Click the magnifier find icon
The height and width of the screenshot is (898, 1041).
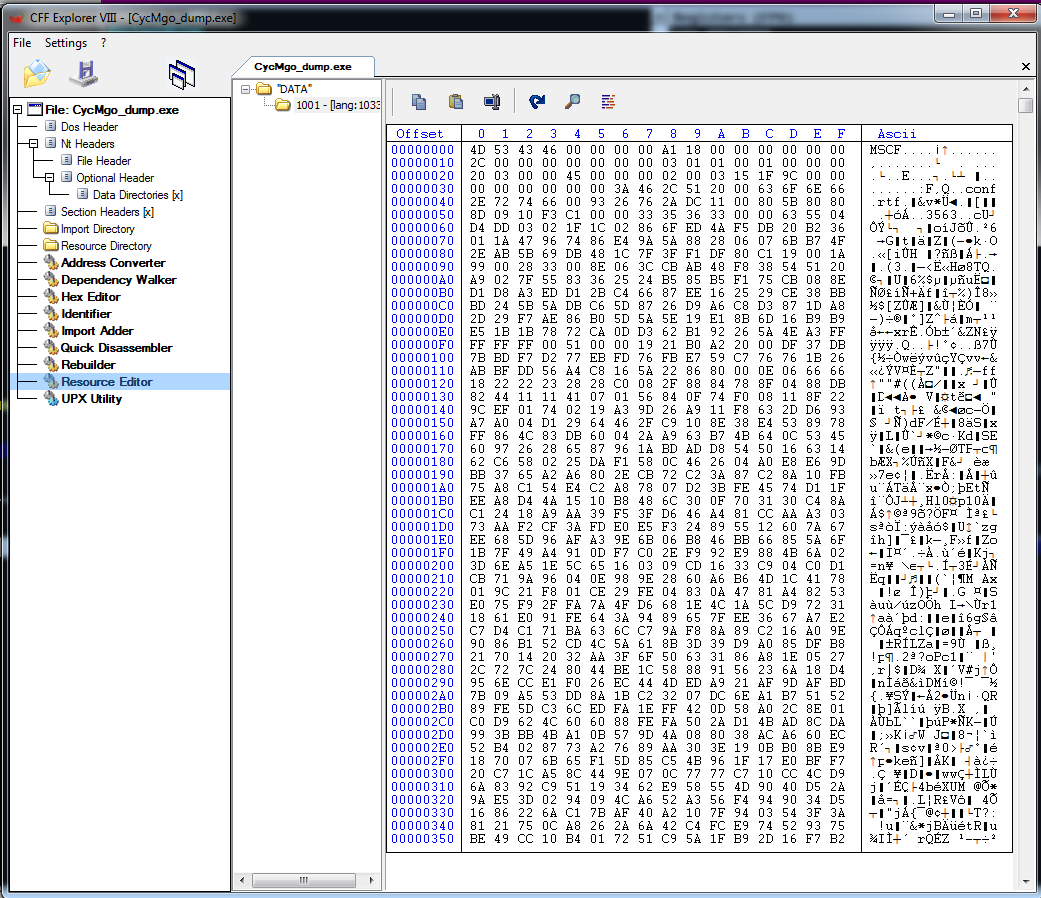coord(572,102)
